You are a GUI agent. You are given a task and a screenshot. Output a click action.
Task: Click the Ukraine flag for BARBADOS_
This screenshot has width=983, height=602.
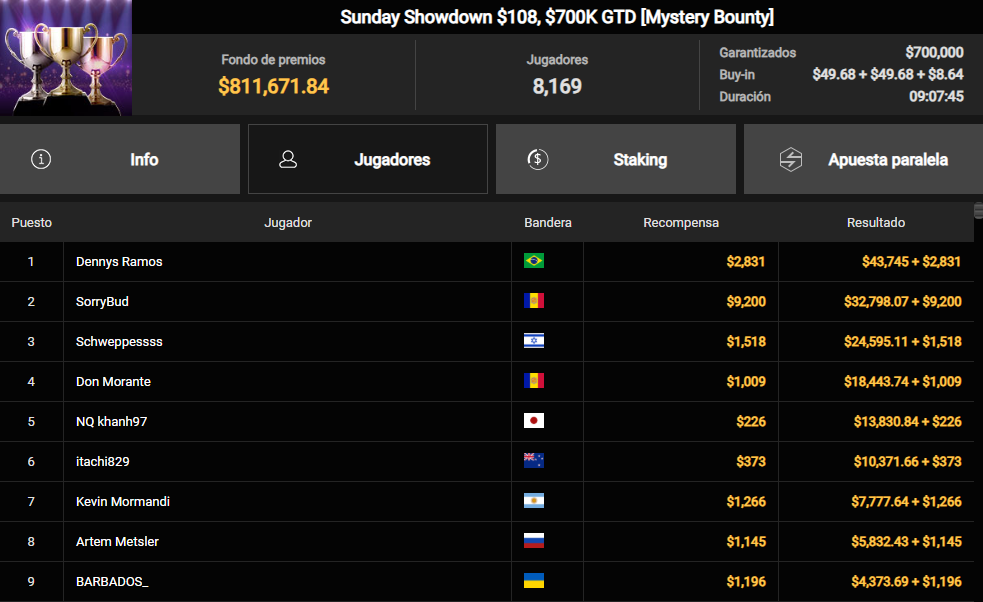coord(534,581)
